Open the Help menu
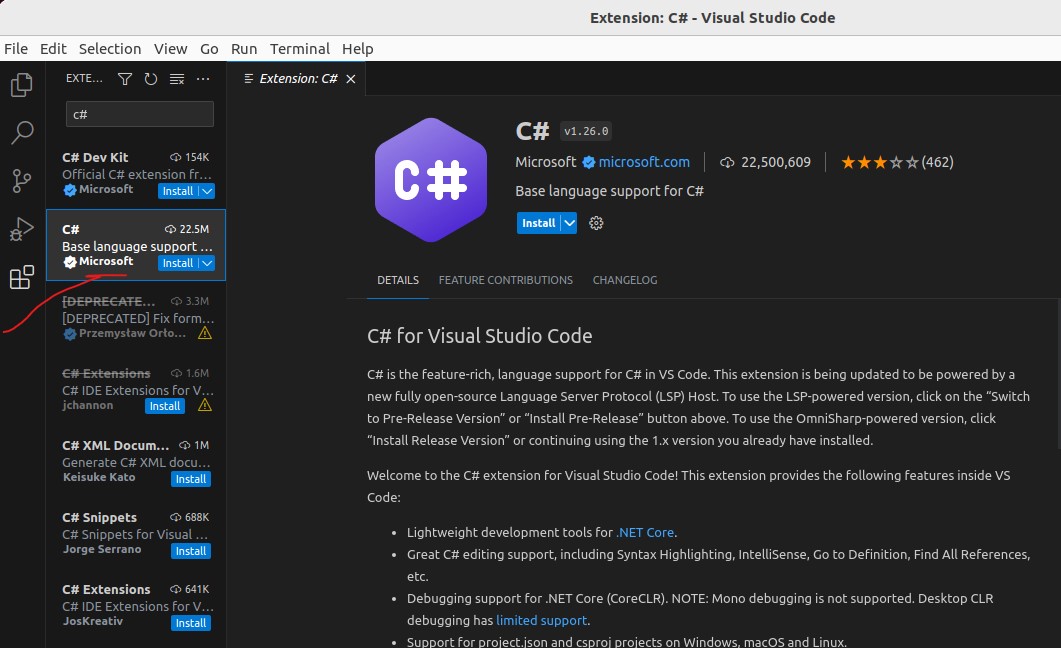The height and width of the screenshot is (648, 1061). [x=357, y=49]
